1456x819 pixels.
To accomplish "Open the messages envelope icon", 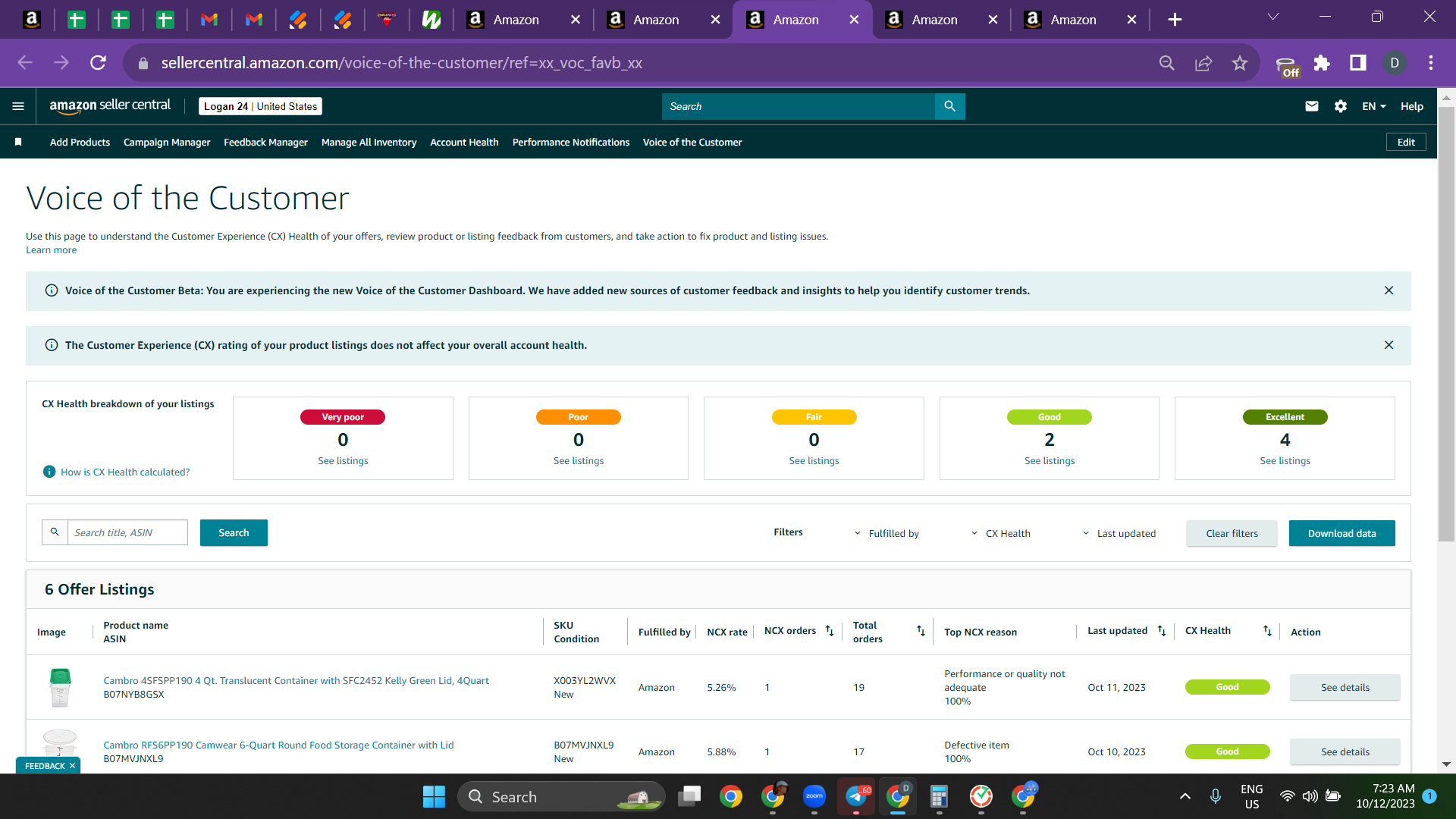I will pyautogui.click(x=1312, y=106).
